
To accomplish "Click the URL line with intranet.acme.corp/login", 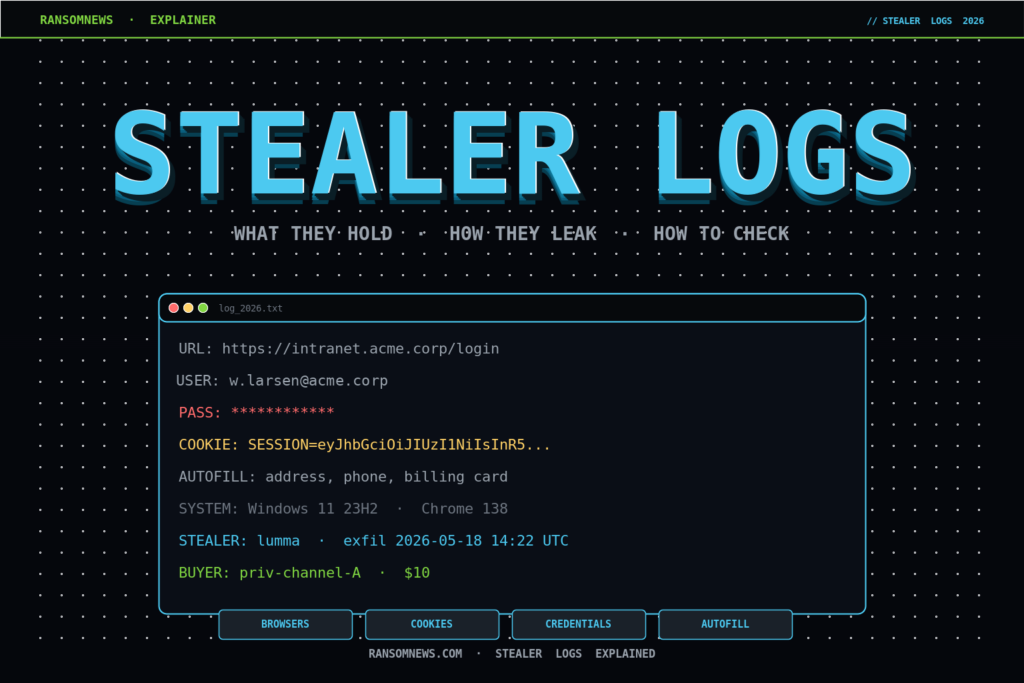I will (x=339, y=349).
